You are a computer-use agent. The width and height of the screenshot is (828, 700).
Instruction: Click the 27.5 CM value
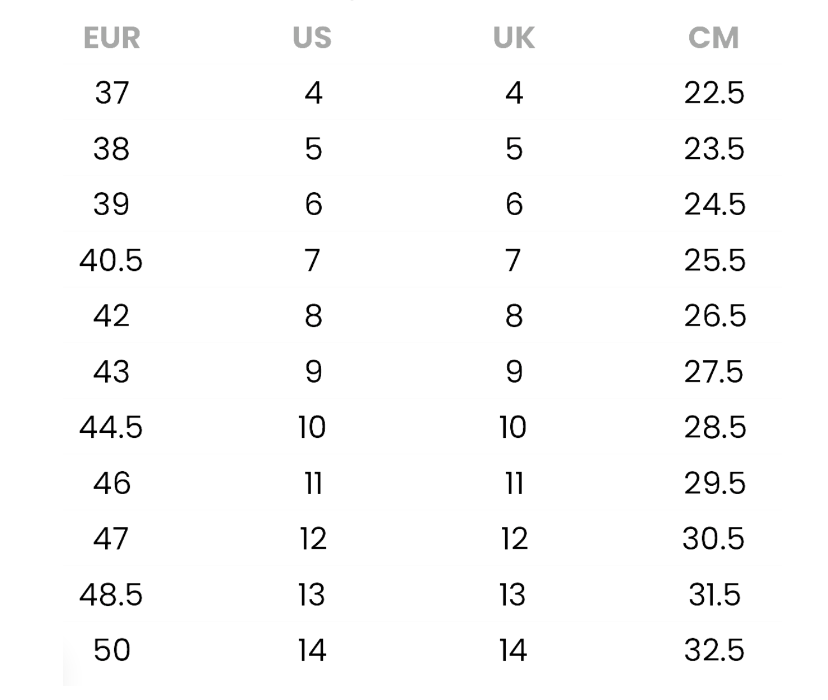(x=713, y=372)
